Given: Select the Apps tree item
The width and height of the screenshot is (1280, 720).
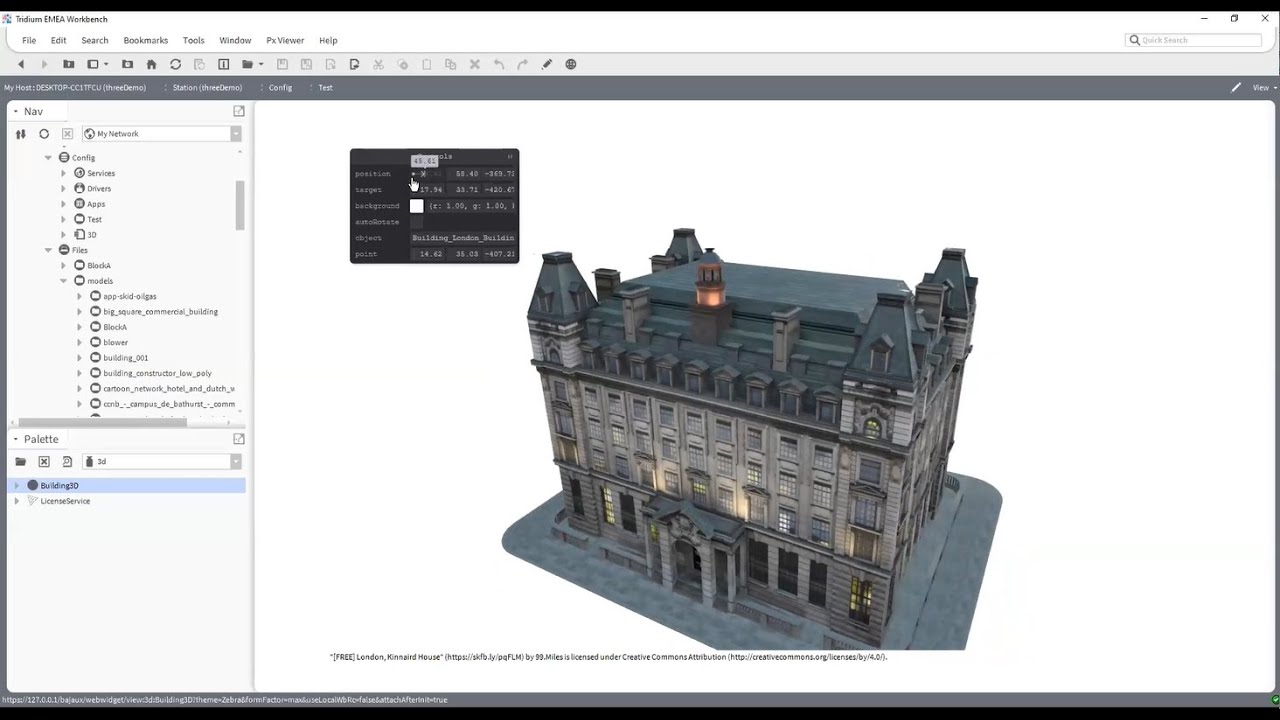Looking at the screenshot, I should tap(96, 204).
